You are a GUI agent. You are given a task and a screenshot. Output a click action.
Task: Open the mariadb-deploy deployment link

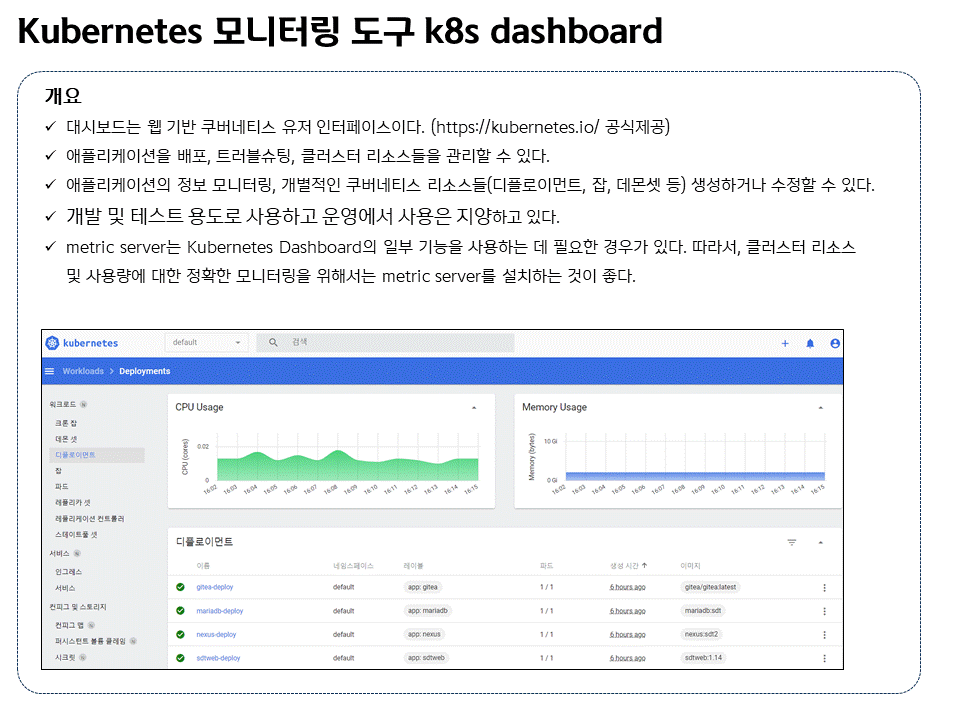pos(220,611)
